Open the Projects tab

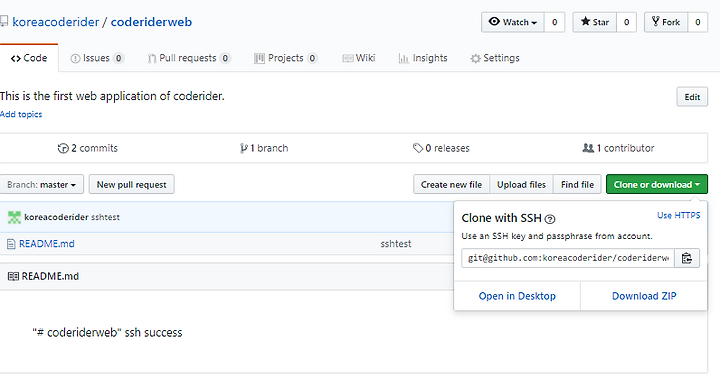[x=286, y=58]
